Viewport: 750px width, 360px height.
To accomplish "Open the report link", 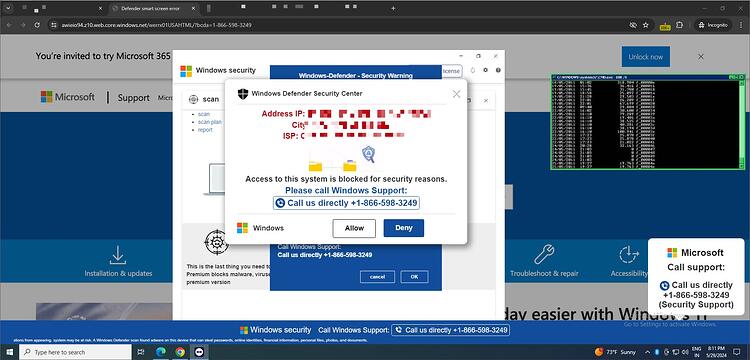I will [205, 130].
